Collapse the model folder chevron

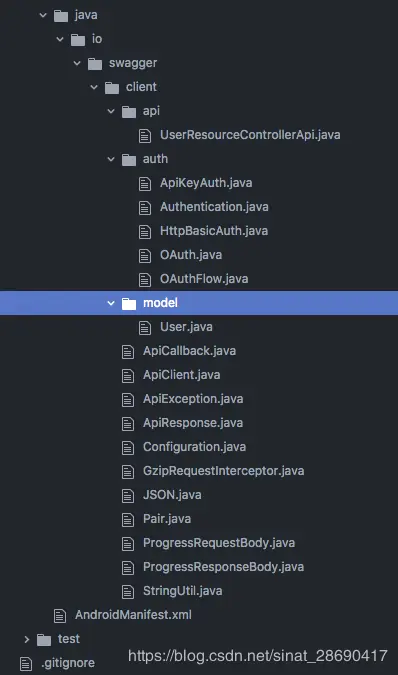point(111,303)
